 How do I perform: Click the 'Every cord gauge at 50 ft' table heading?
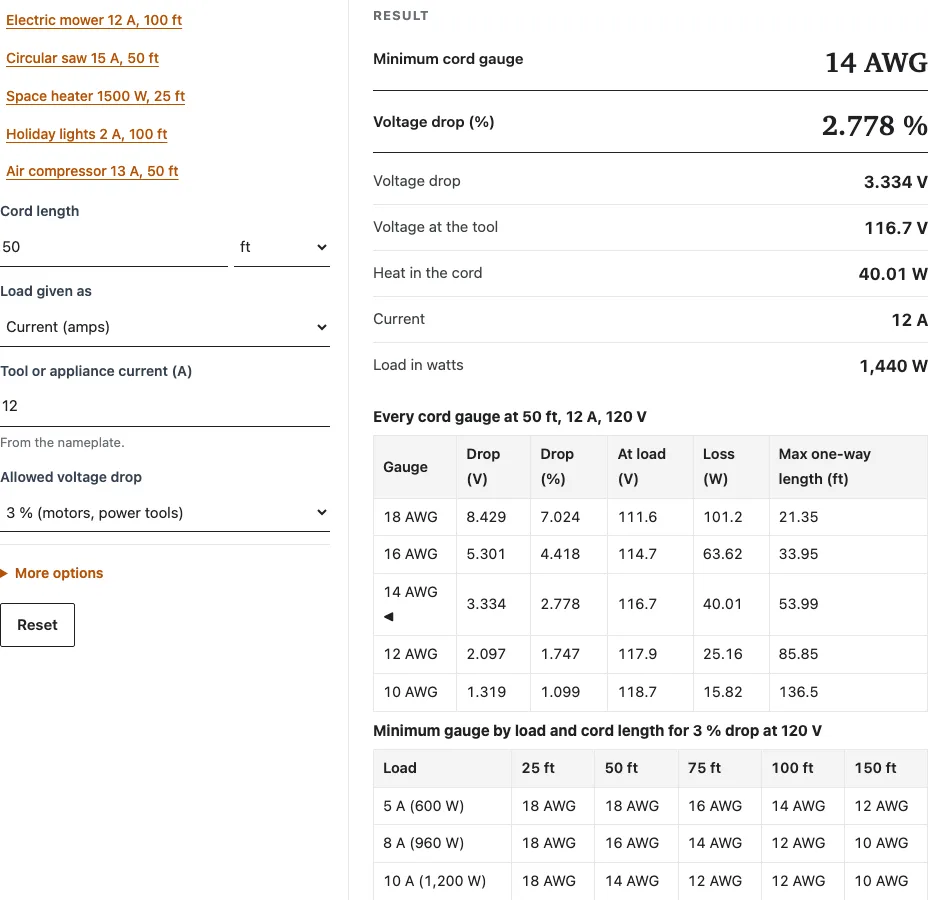coord(510,417)
